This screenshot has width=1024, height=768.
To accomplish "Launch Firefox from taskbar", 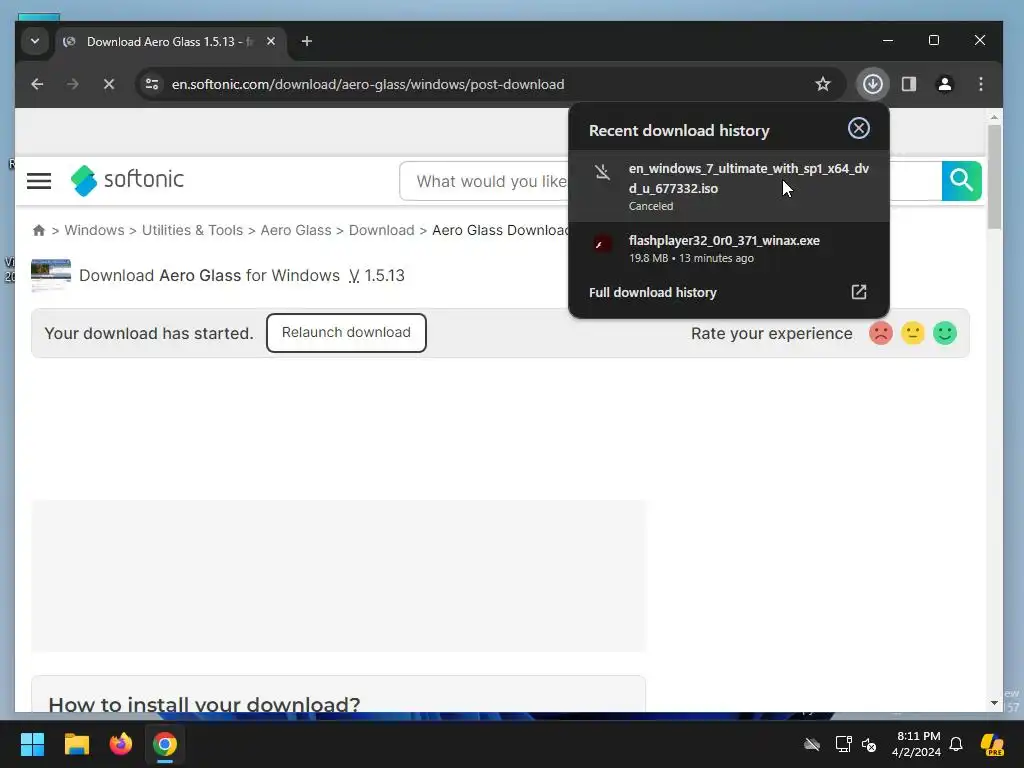I will (121, 744).
